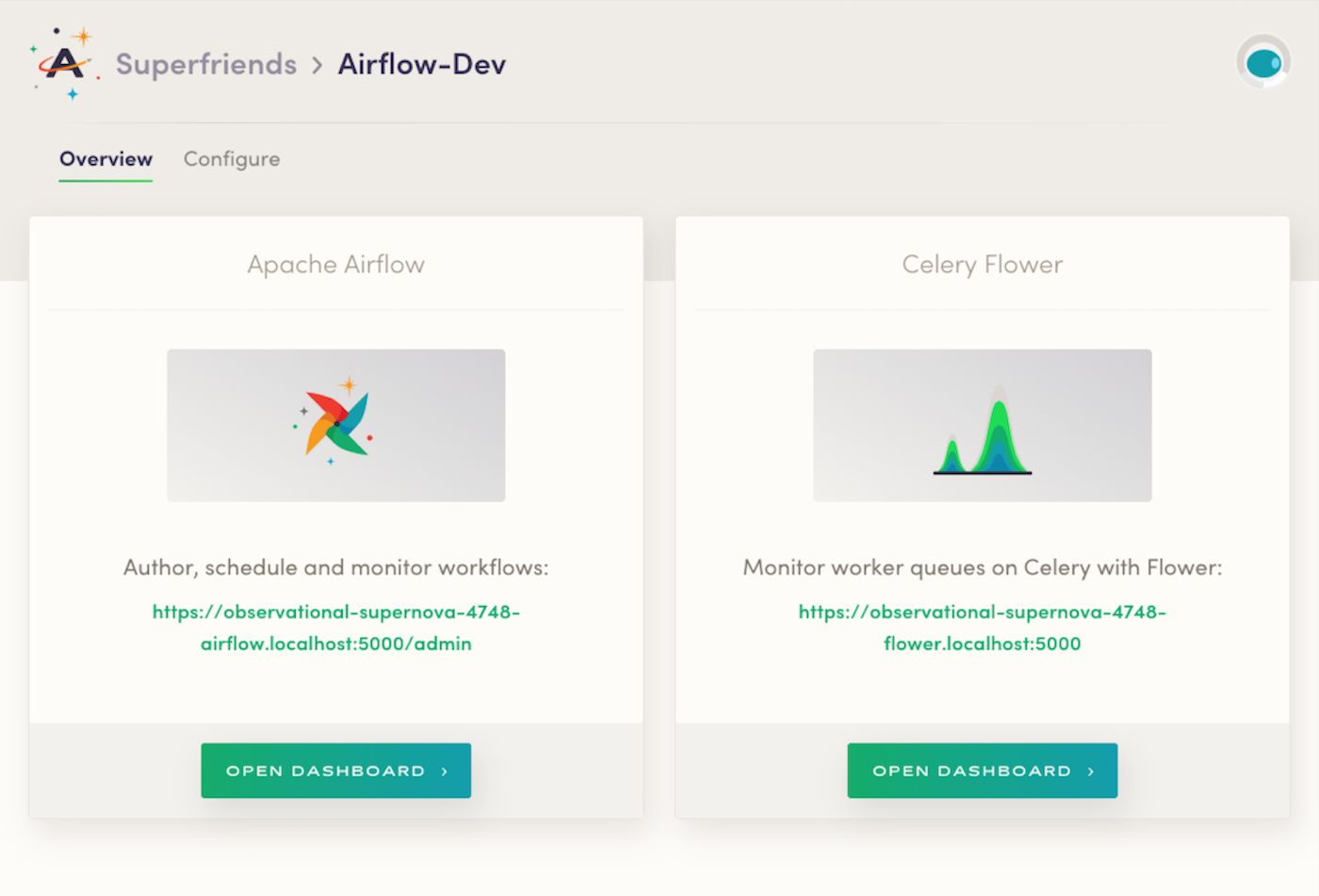Click the arrow in Airflow's Open Dashboard button
This screenshot has width=1319, height=896.
pyautogui.click(x=445, y=771)
